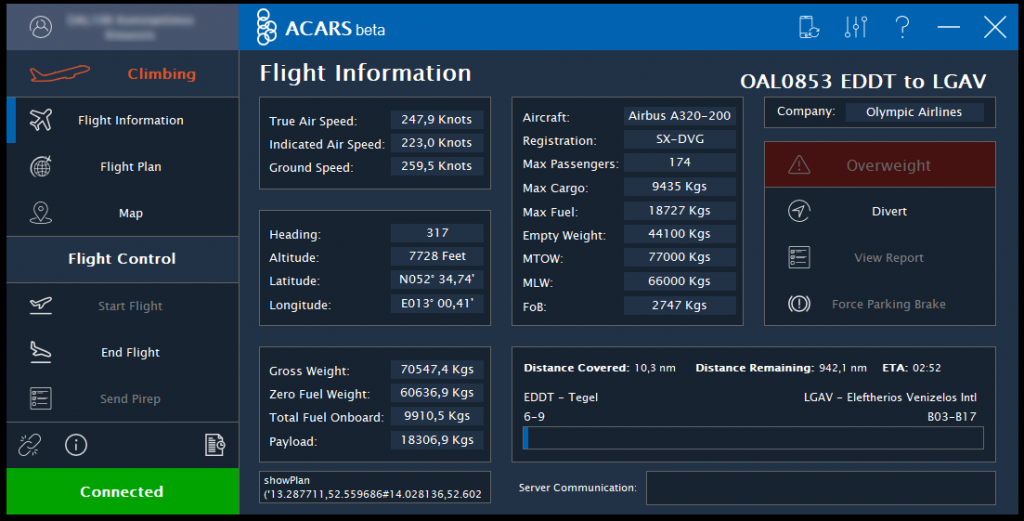This screenshot has width=1024, height=521.
Task: Click the ACARS logo in the title bar
Action: pos(266,27)
